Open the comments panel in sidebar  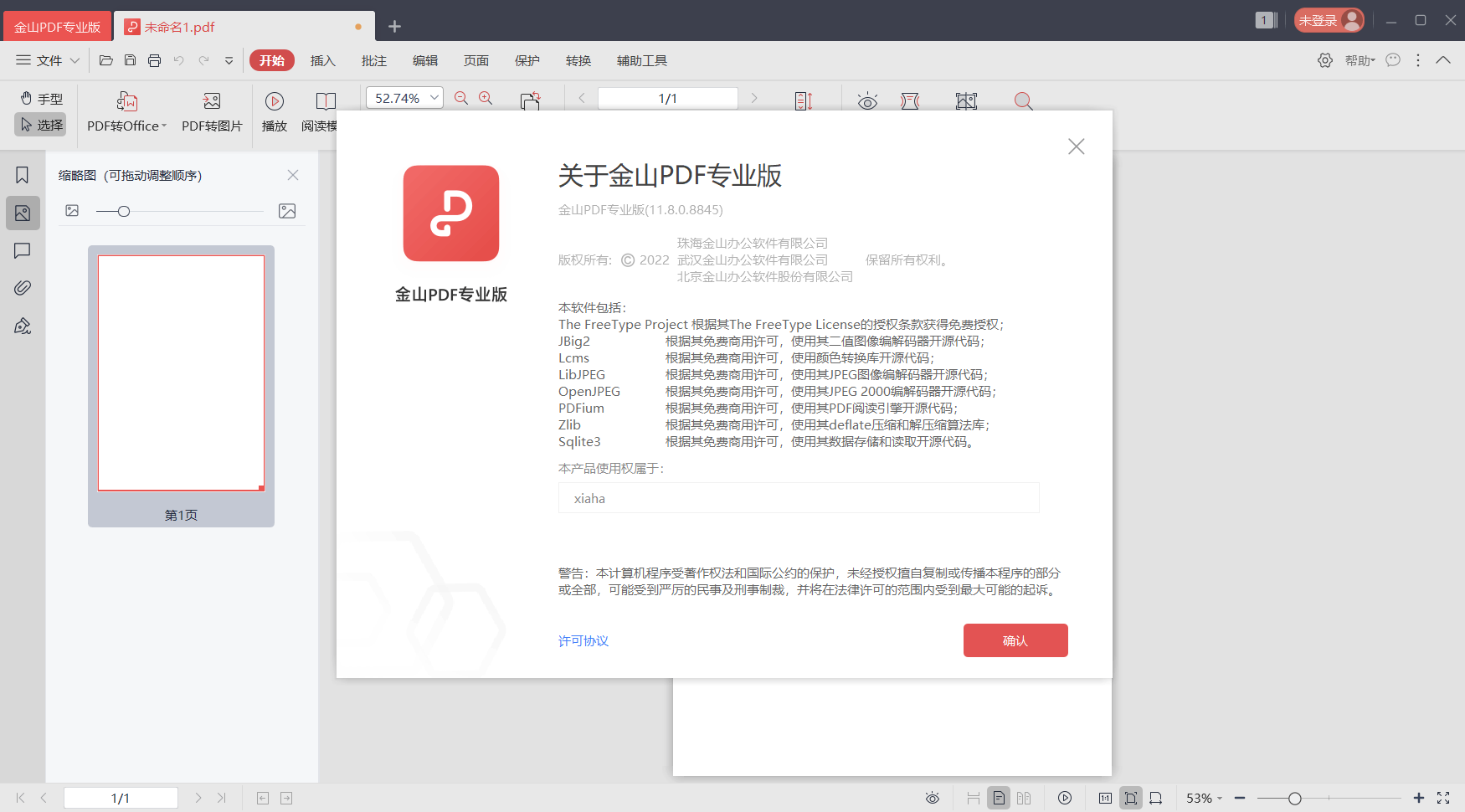click(x=23, y=250)
